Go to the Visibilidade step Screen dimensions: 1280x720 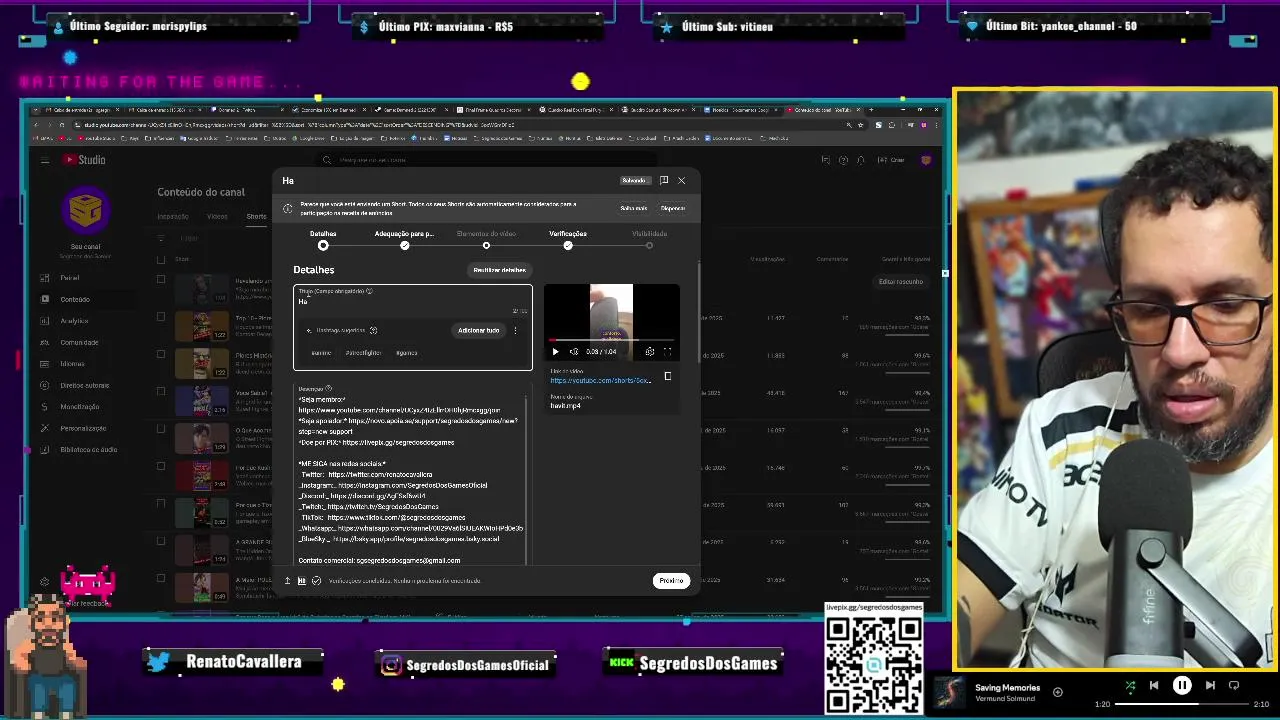[x=649, y=239]
